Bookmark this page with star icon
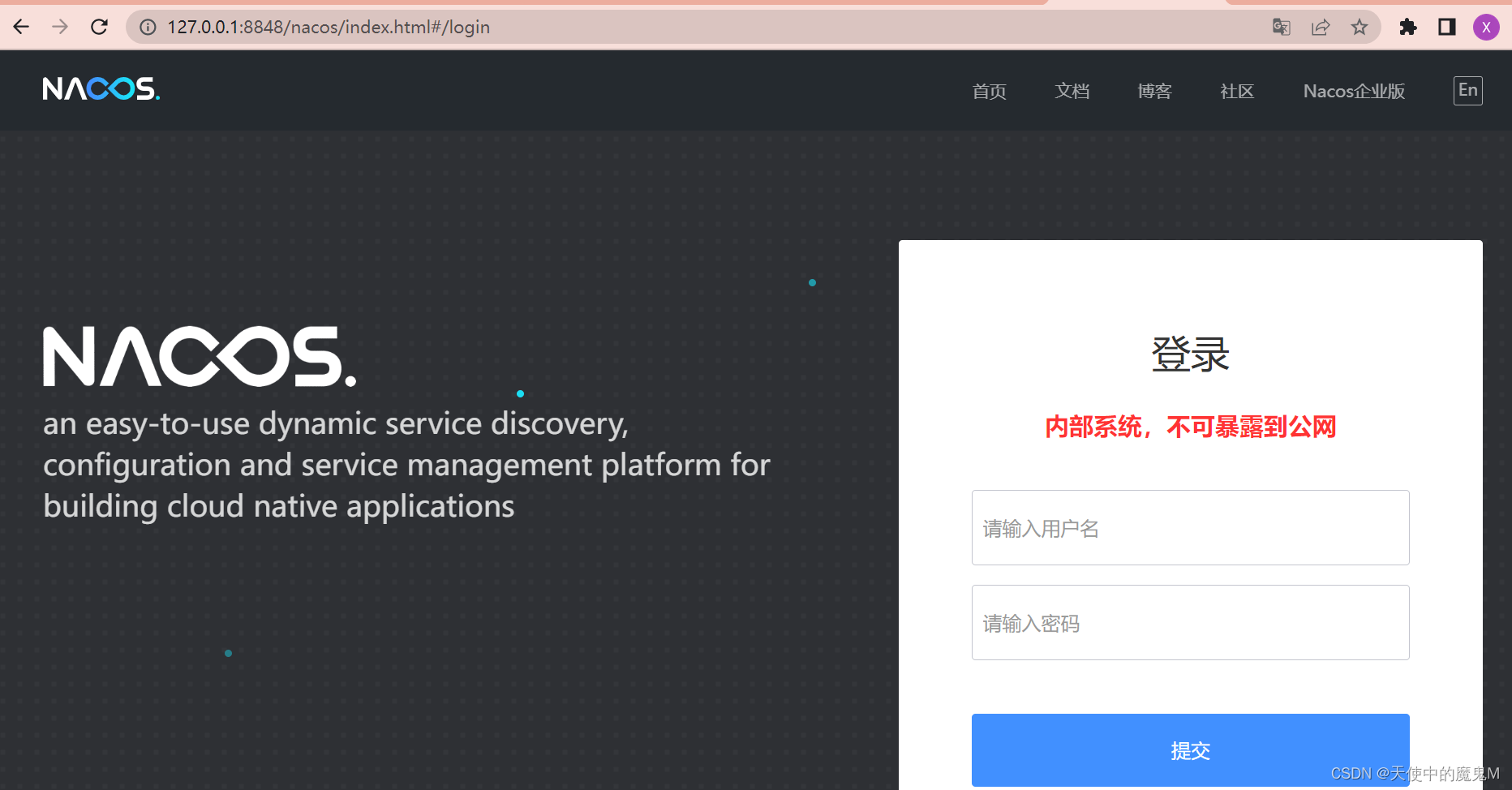 pyautogui.click(x=1360, y=27)
